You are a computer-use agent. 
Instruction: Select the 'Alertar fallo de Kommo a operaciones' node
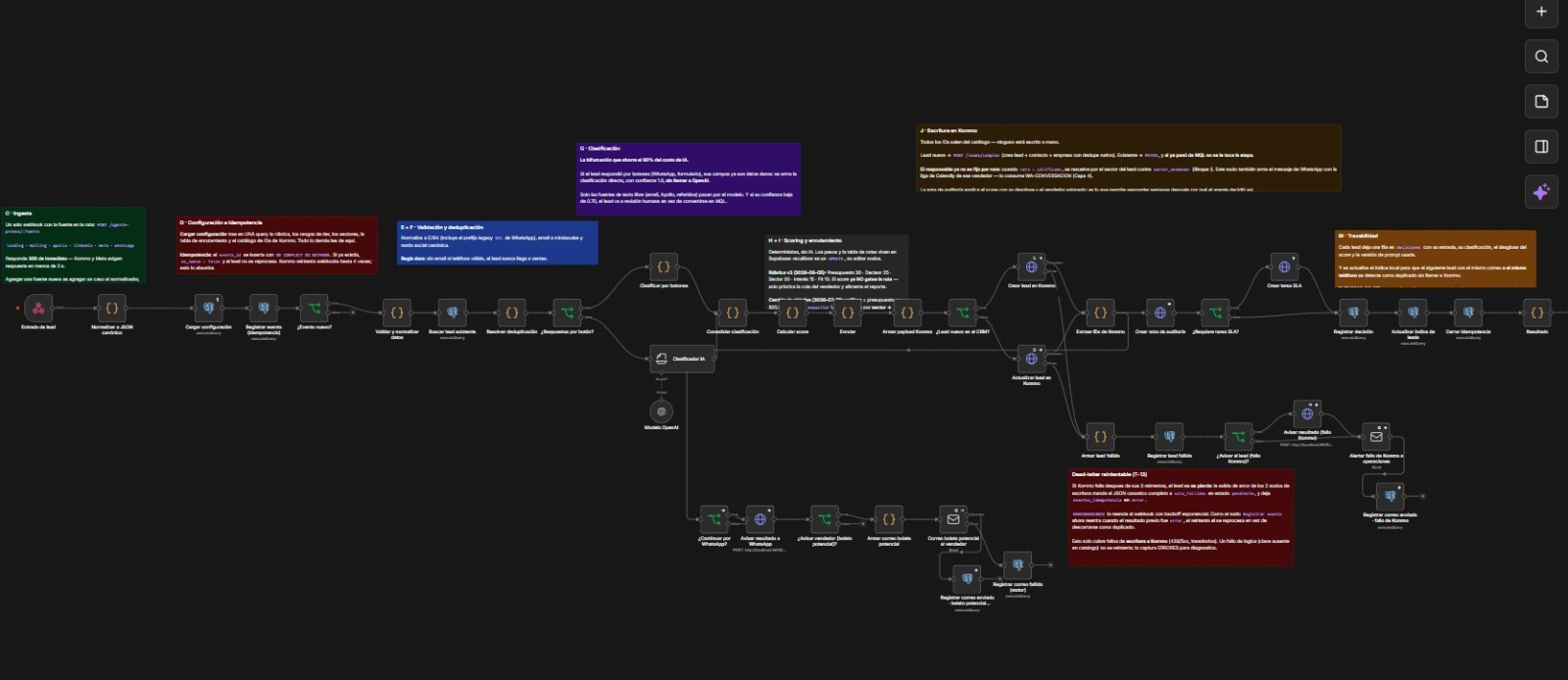(1376, 436)
